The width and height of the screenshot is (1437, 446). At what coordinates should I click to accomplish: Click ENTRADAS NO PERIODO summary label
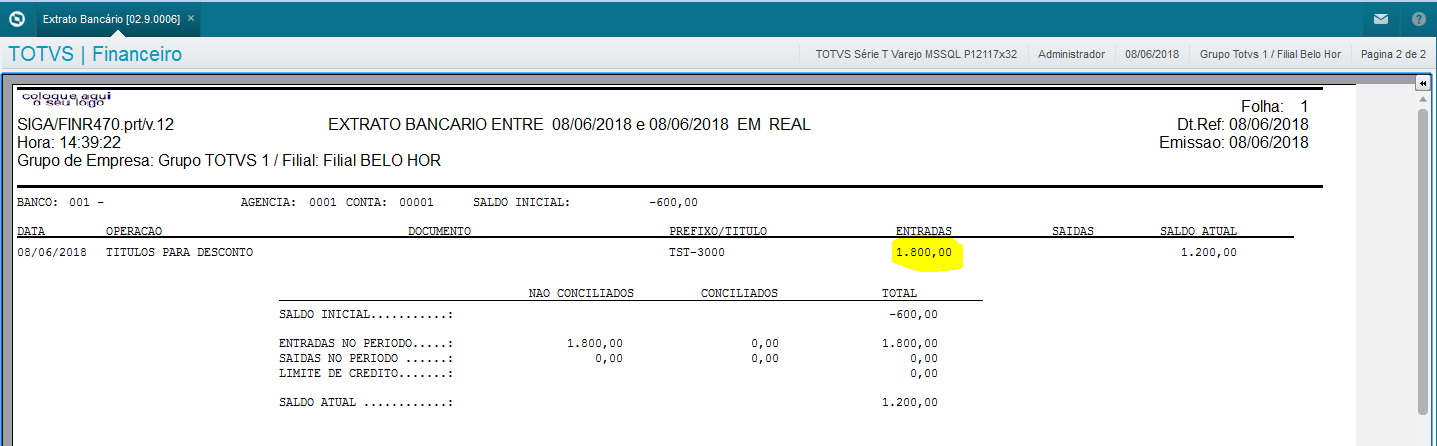366,343
